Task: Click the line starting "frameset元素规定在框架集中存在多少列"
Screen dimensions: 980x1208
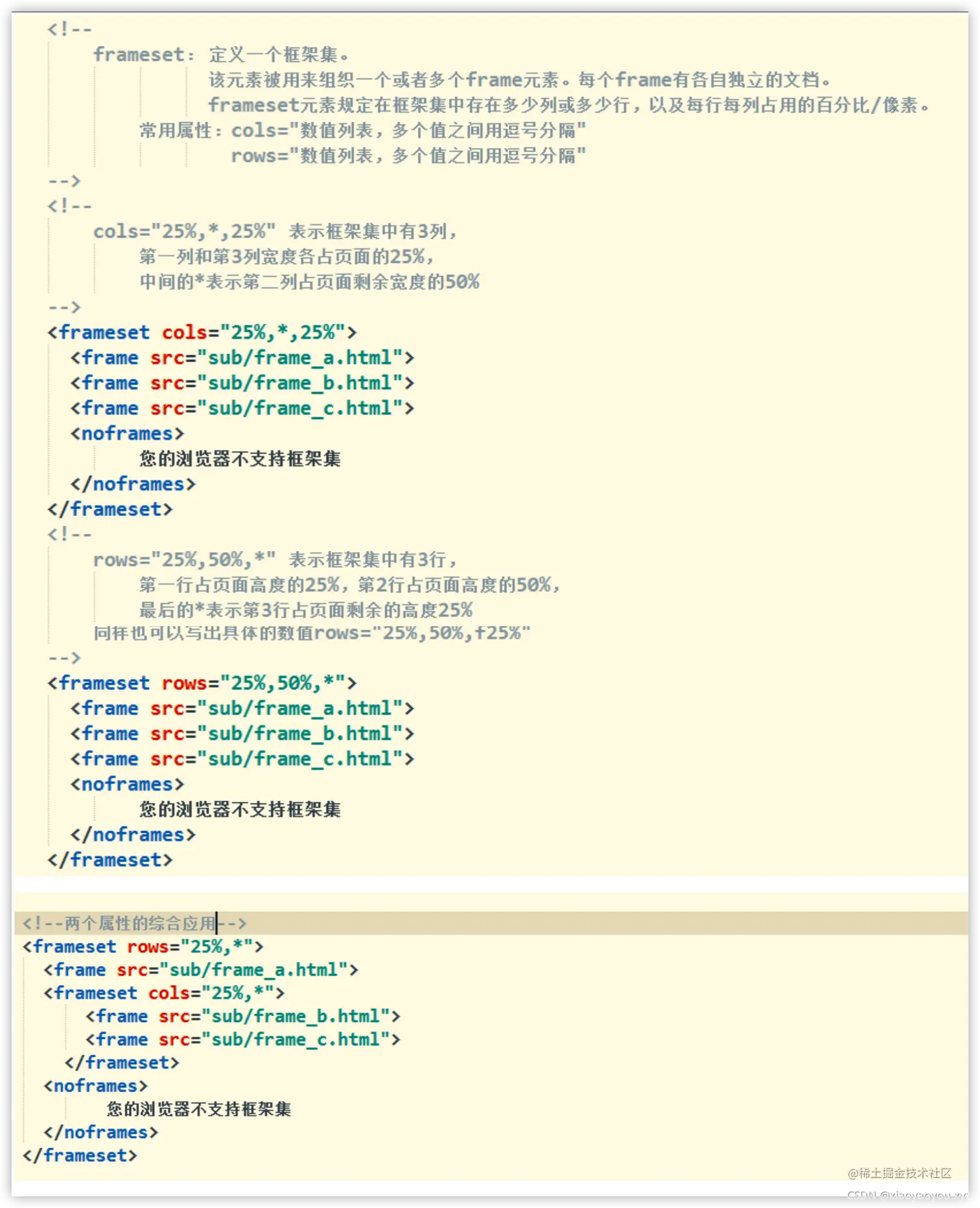Action: tap(569, 105)
